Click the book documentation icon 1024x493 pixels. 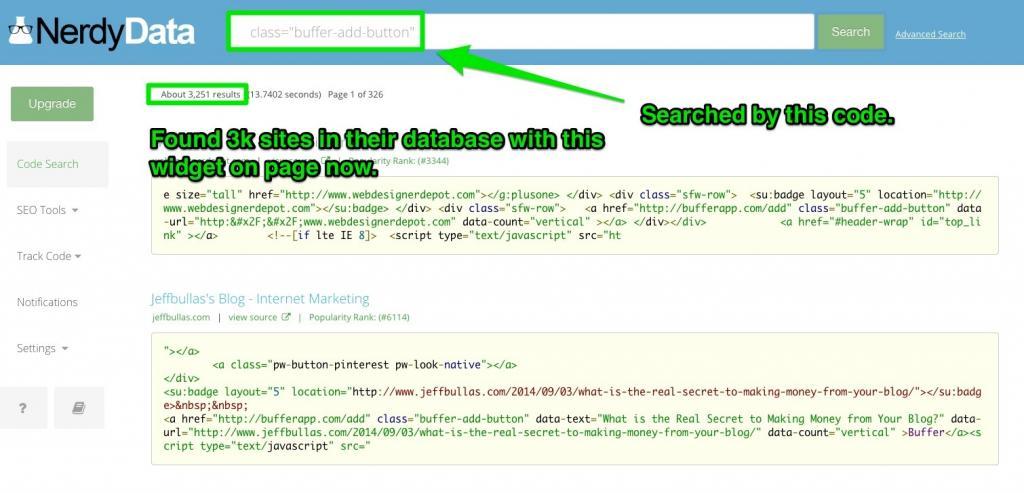coord(79,407)
